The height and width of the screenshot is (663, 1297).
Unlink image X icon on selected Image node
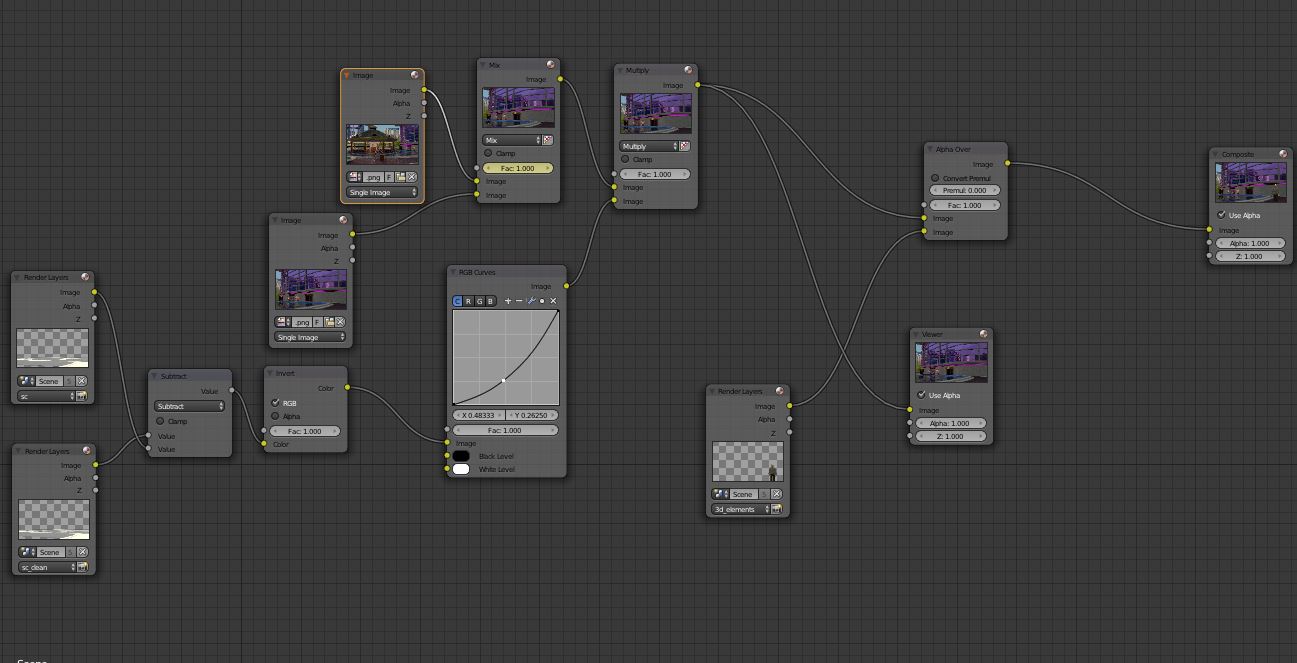click(x=411, y=177)
